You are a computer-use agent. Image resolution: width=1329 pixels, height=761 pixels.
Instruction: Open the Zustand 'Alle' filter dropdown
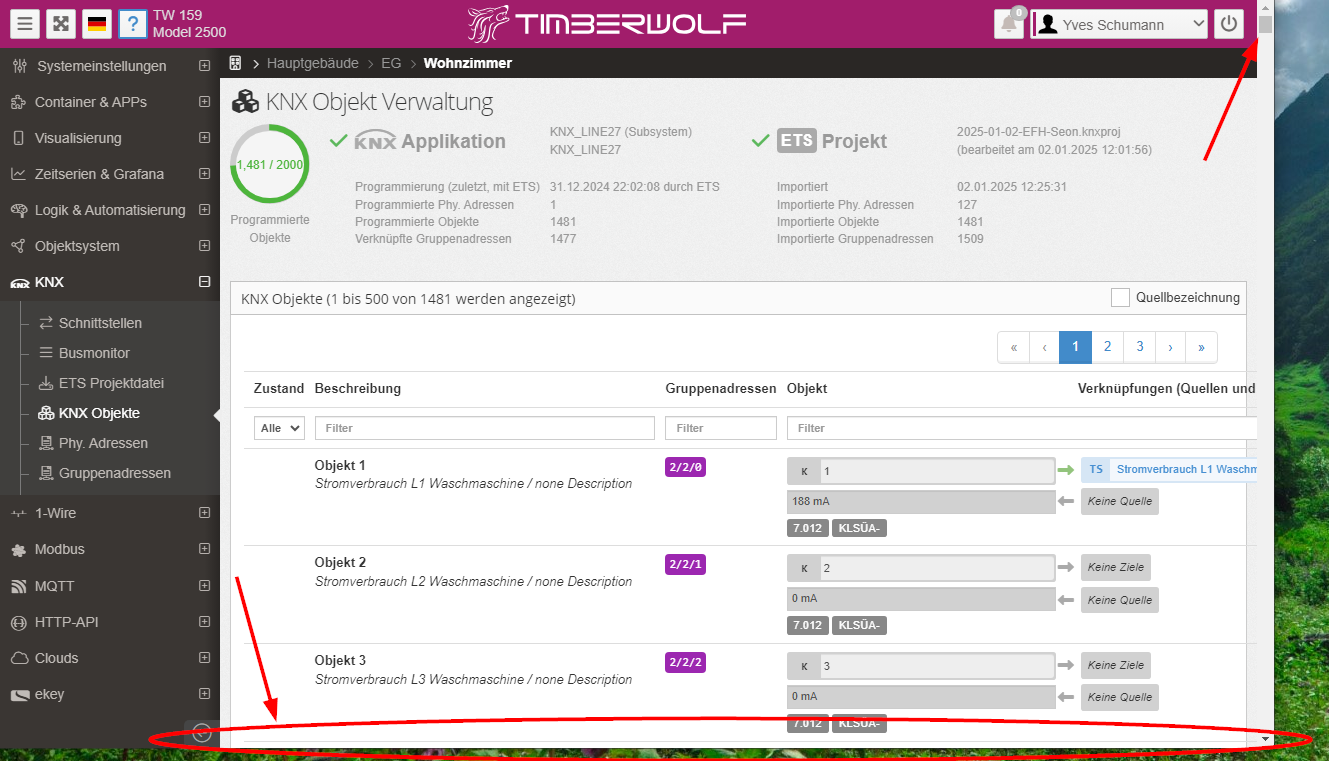[279, 427]
